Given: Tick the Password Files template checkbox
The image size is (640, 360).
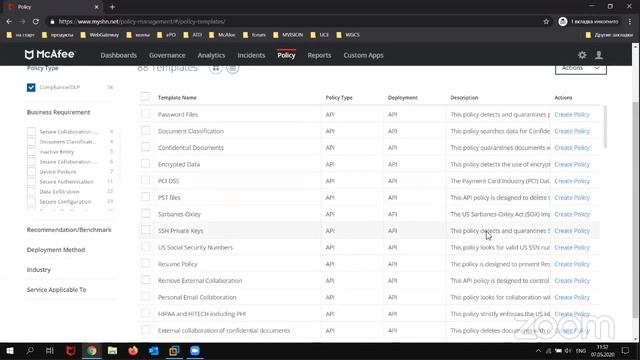Looking at the screenshot, I should pyautogui.click(x=145, y=114).
